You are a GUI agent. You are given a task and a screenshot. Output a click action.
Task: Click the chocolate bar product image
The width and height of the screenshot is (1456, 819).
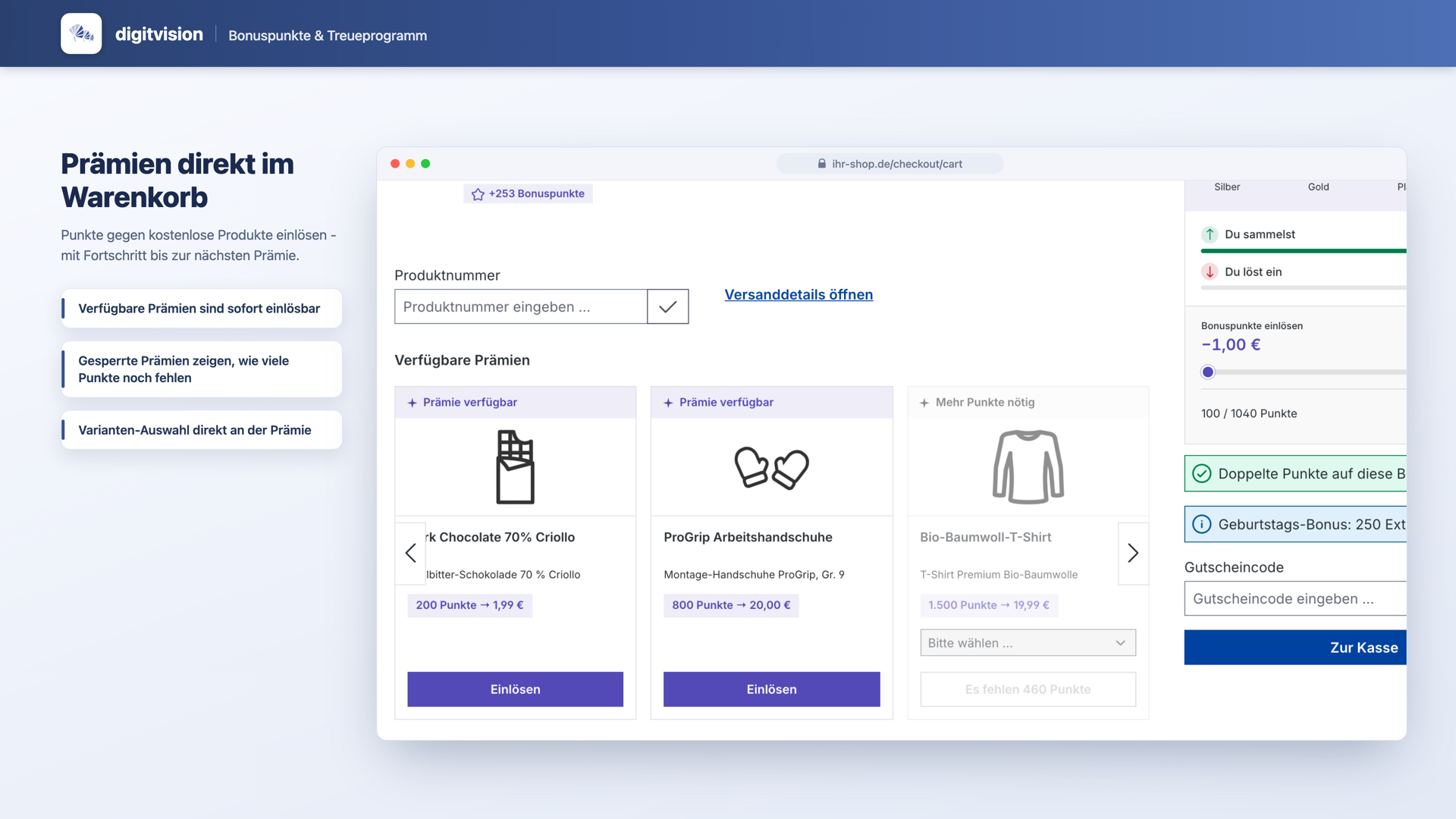(x=516, y=467)
